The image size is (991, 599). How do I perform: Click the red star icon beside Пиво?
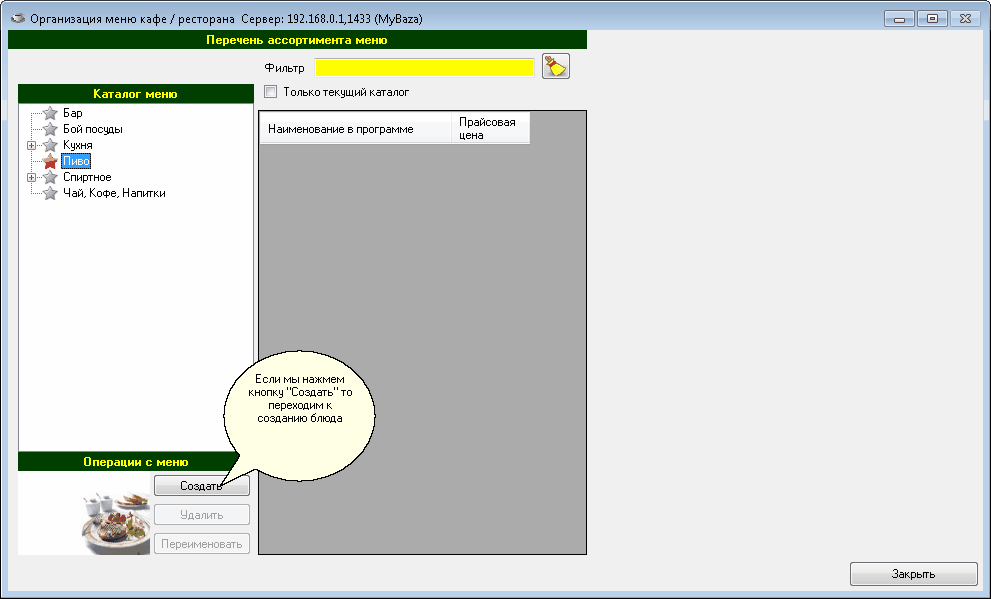point(50,161)
